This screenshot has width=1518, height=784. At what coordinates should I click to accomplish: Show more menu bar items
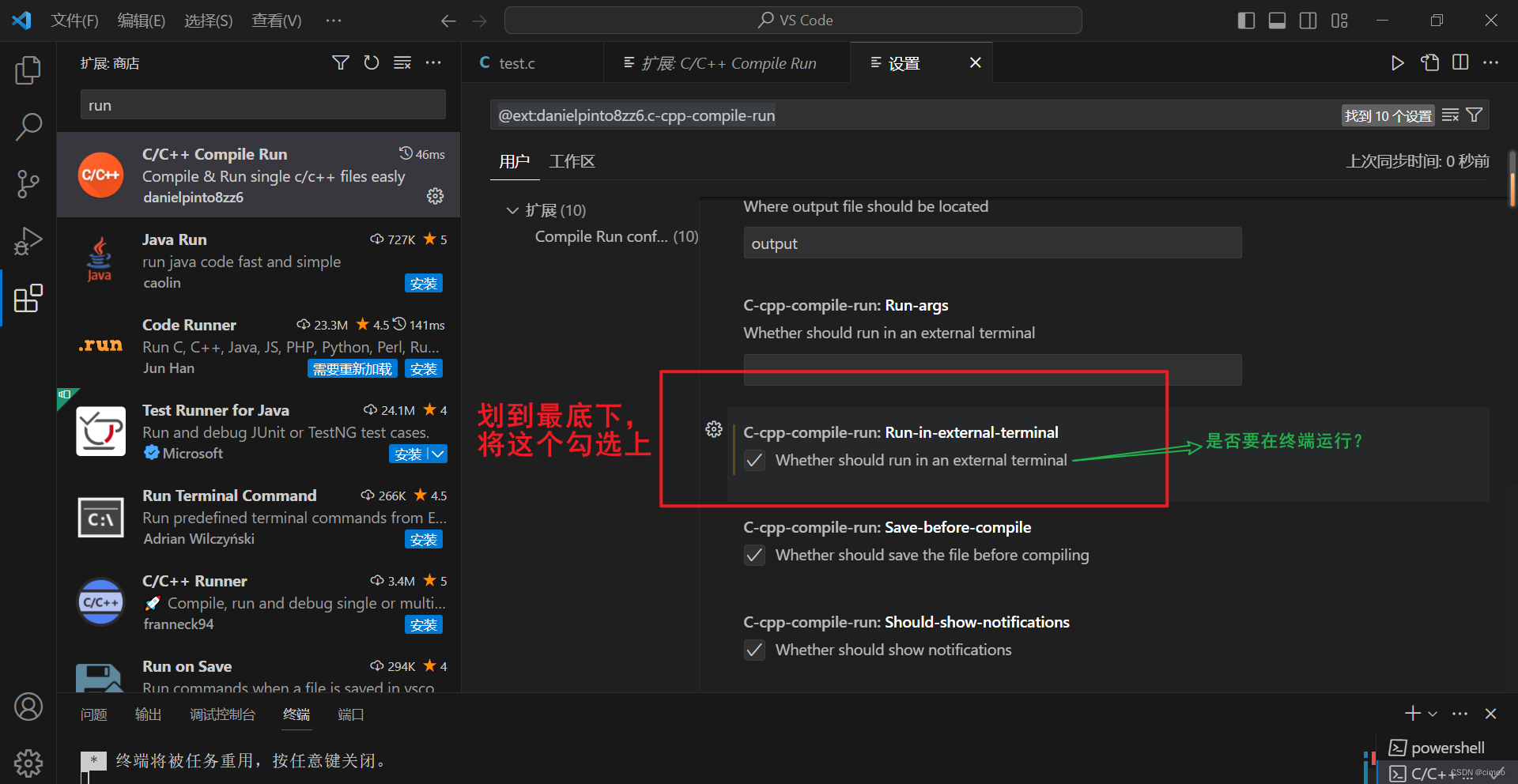coord(334,21)
